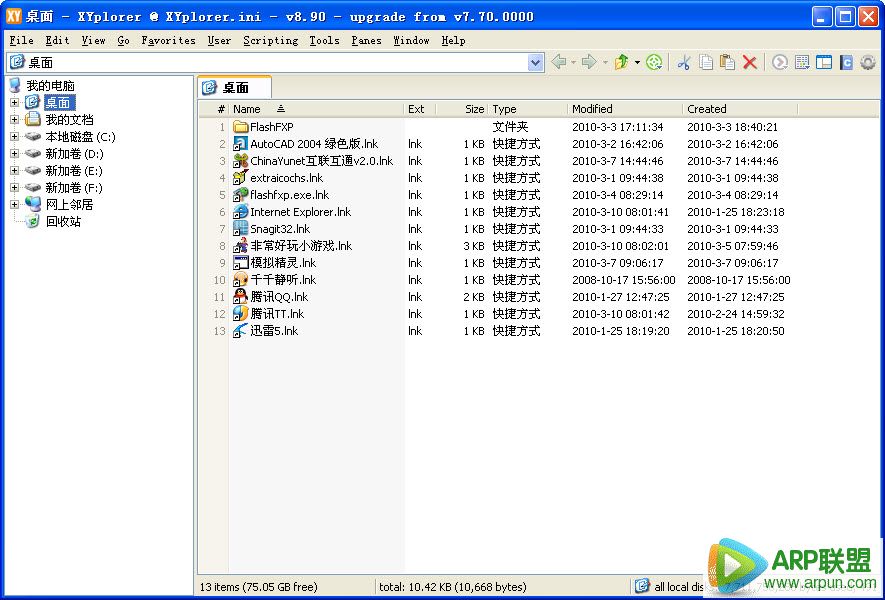This screenshot has width=885, height=600.
Task: Select the 桌面 tab above the file list
Action: point(237,87)
